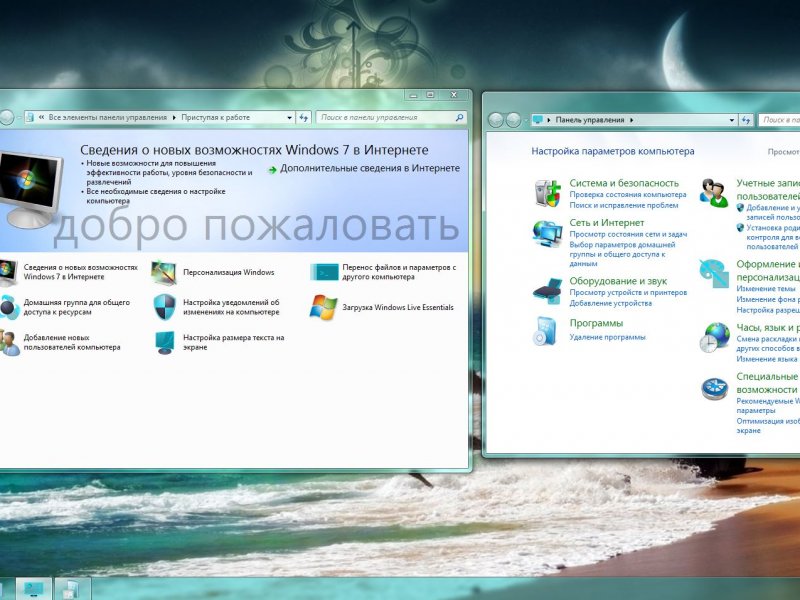Open the Часы, язык globe and clock icon
This screenshot has height=600, width=800.
715,337
